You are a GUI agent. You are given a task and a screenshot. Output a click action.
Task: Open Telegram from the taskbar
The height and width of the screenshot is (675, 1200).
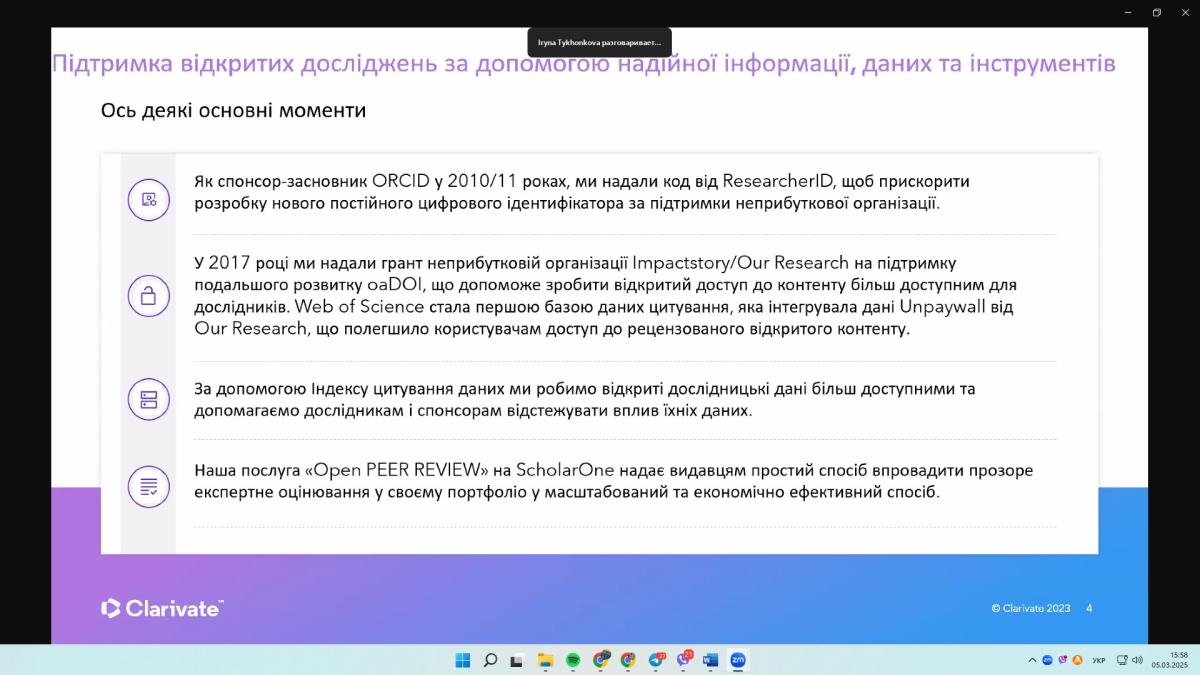coord(656,660)
